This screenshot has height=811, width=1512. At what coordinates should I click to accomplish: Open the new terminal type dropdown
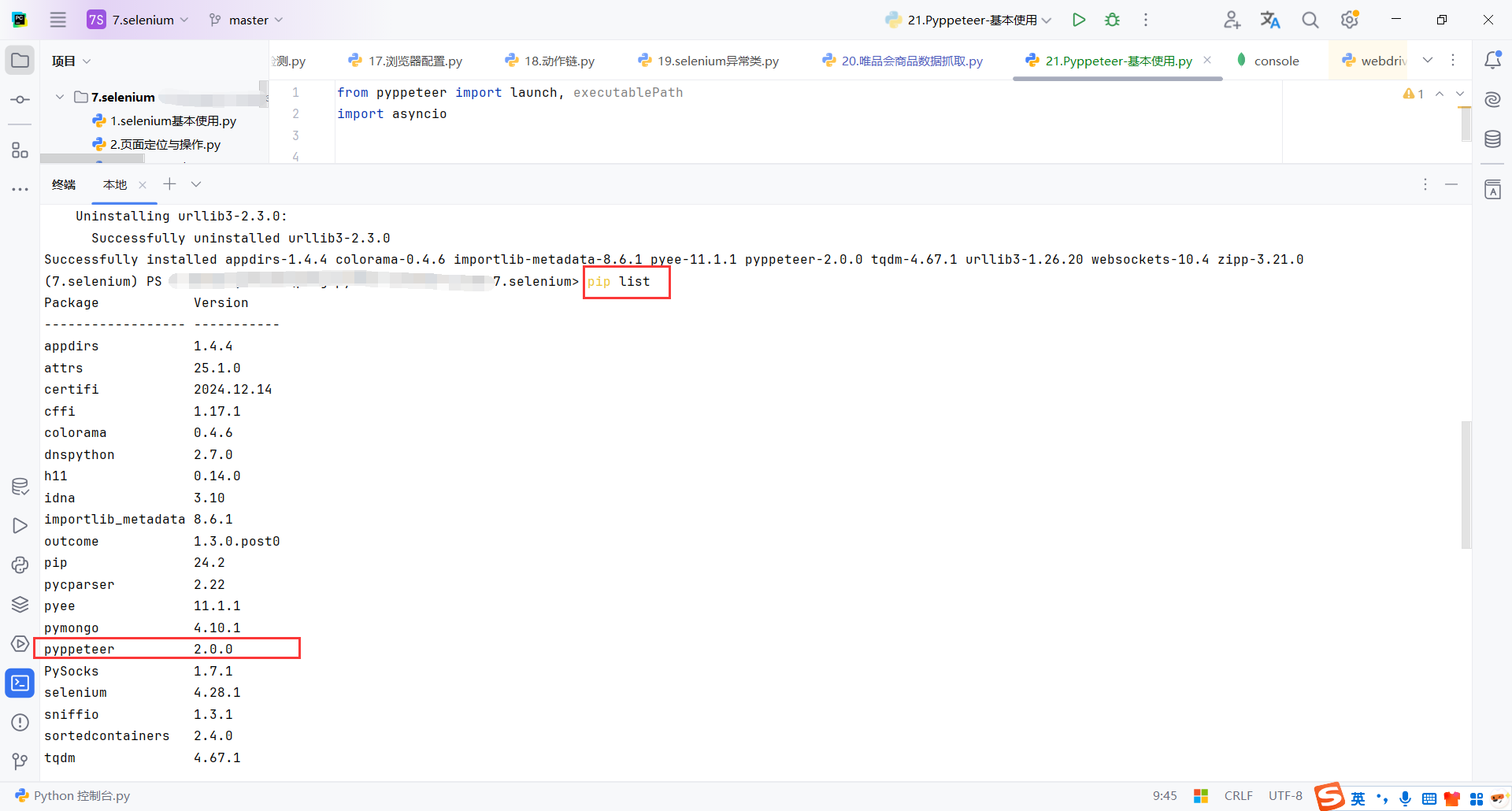click(x=196, y=184)
